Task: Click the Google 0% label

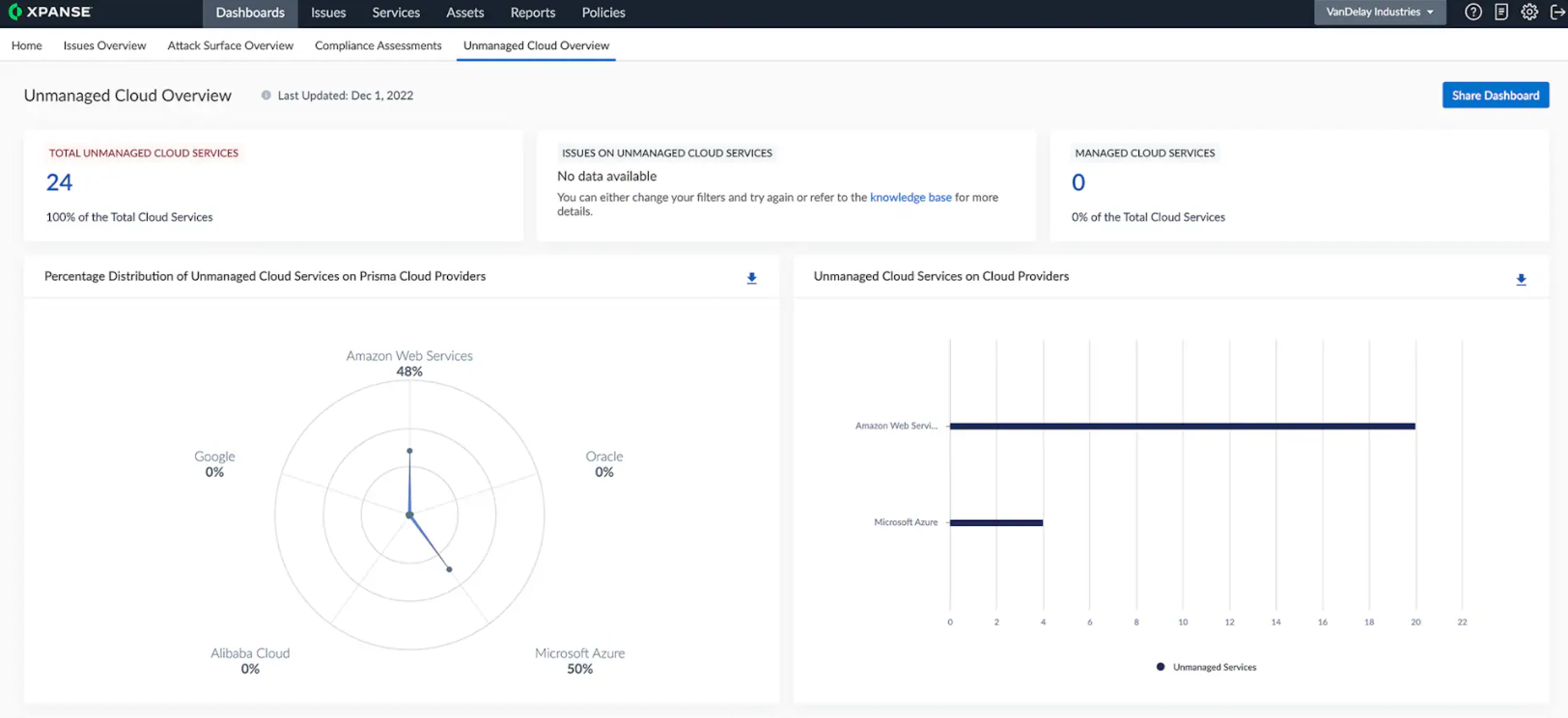Action: 214,464
